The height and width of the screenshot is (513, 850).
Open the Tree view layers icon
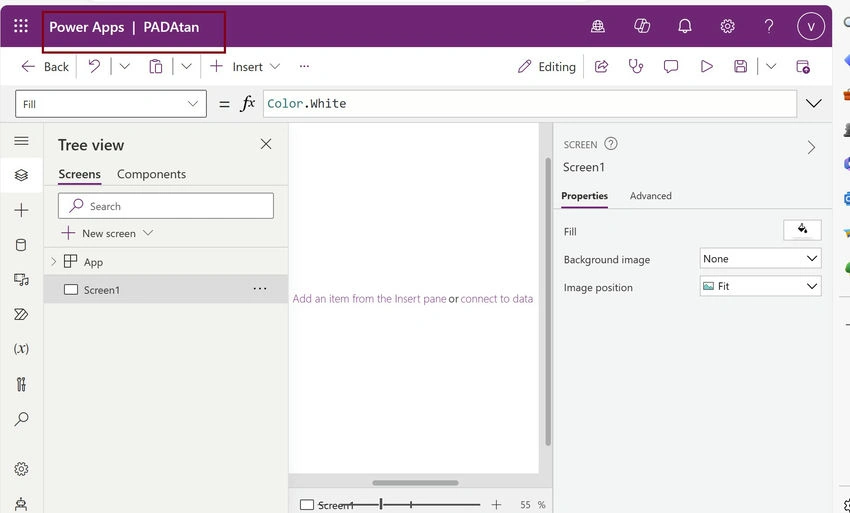(x=21, y=175)
